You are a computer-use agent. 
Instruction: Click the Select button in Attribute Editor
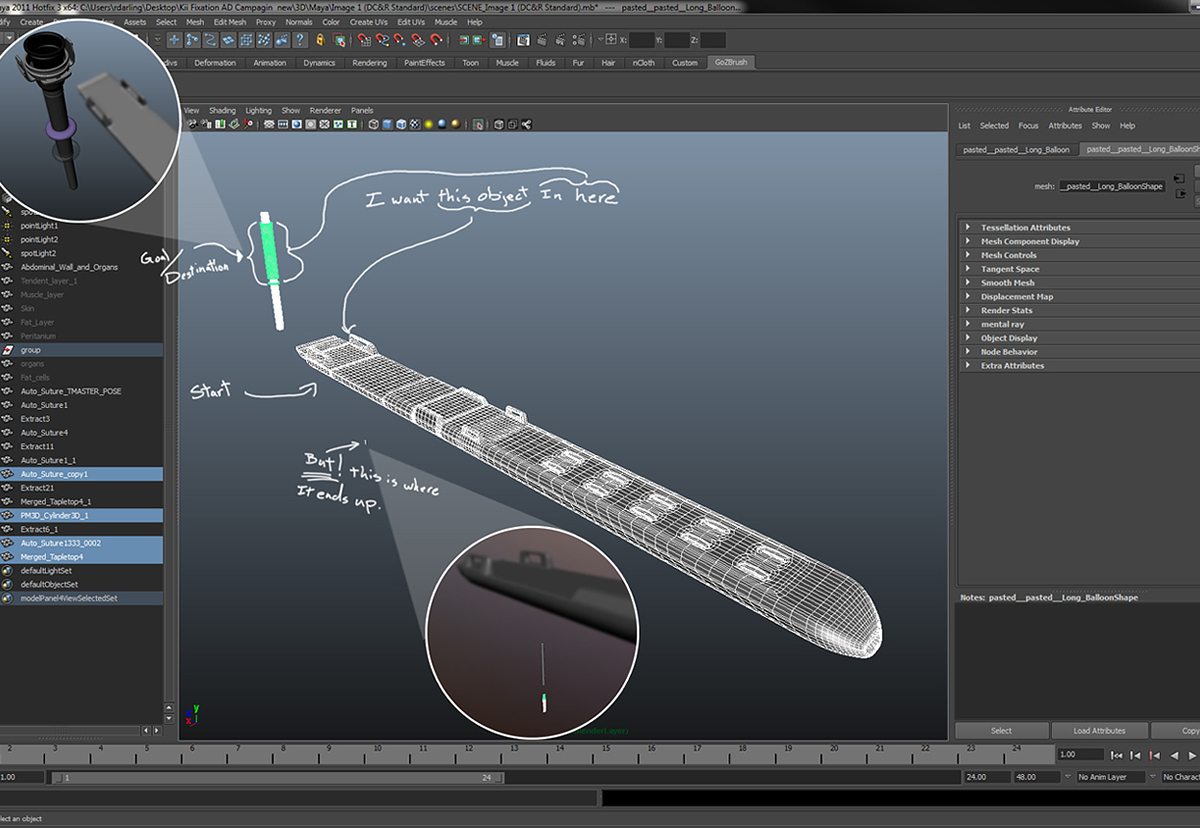(1002, 731)
